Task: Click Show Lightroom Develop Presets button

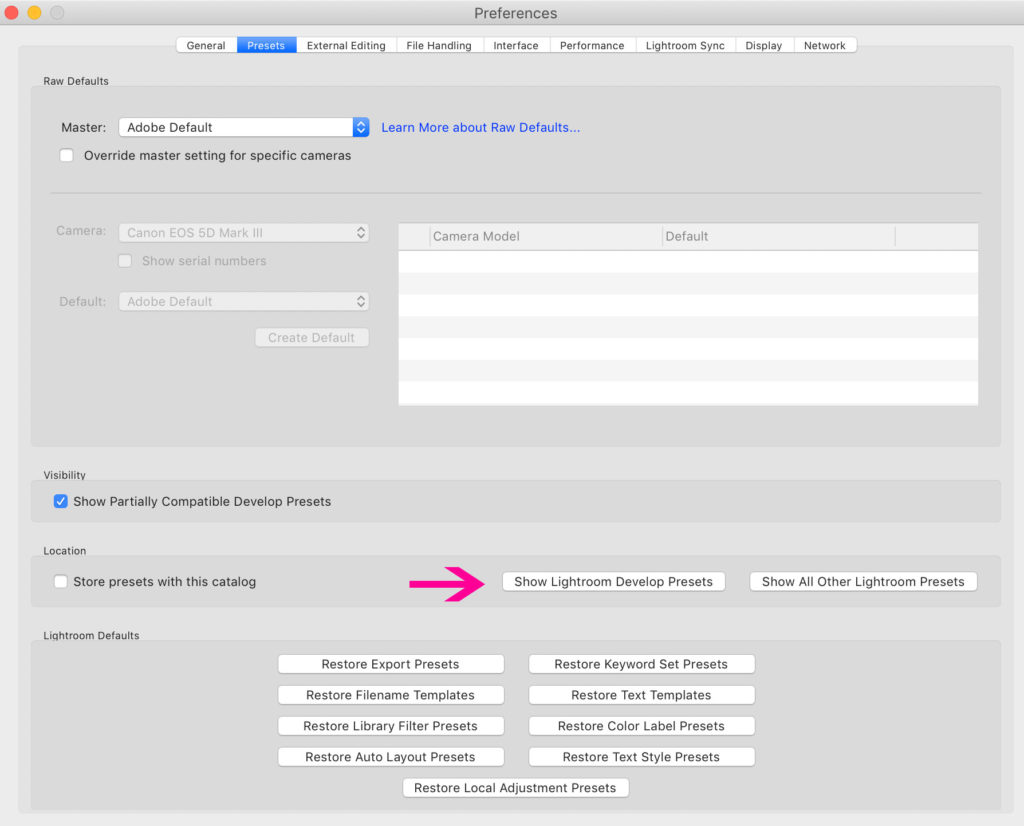Action: (x=613, y=582)
